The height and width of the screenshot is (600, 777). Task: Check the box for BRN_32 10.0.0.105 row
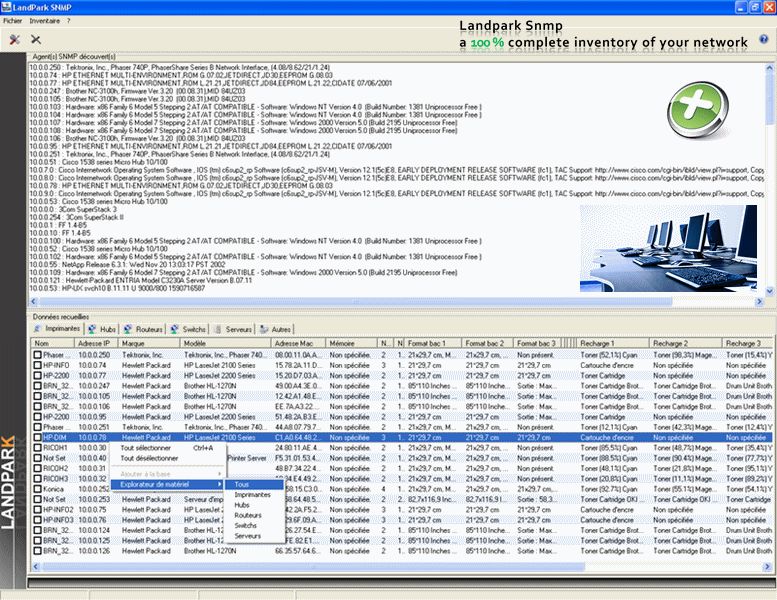point(37,396)
